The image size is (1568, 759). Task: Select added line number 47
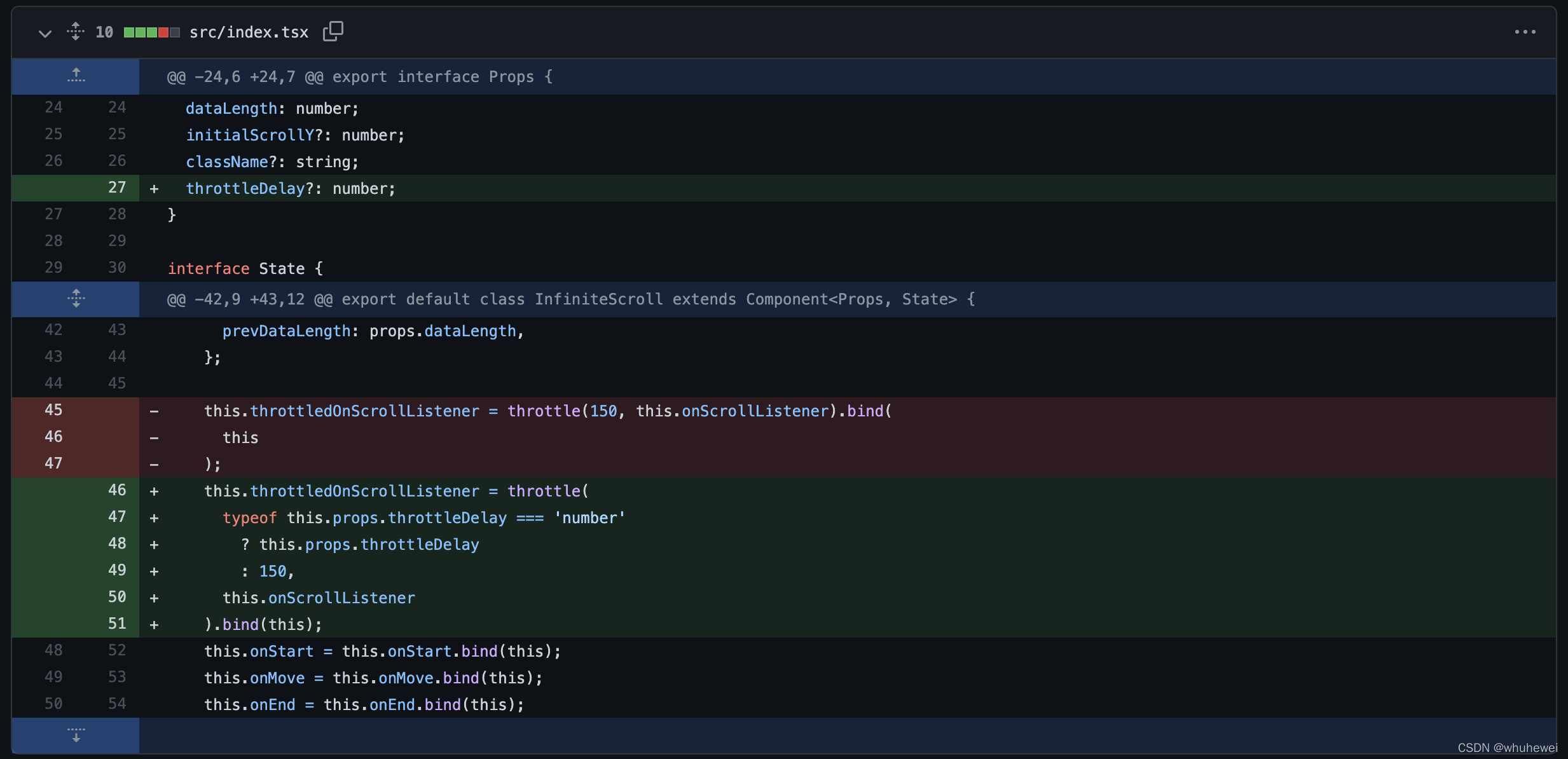point(117,517)
